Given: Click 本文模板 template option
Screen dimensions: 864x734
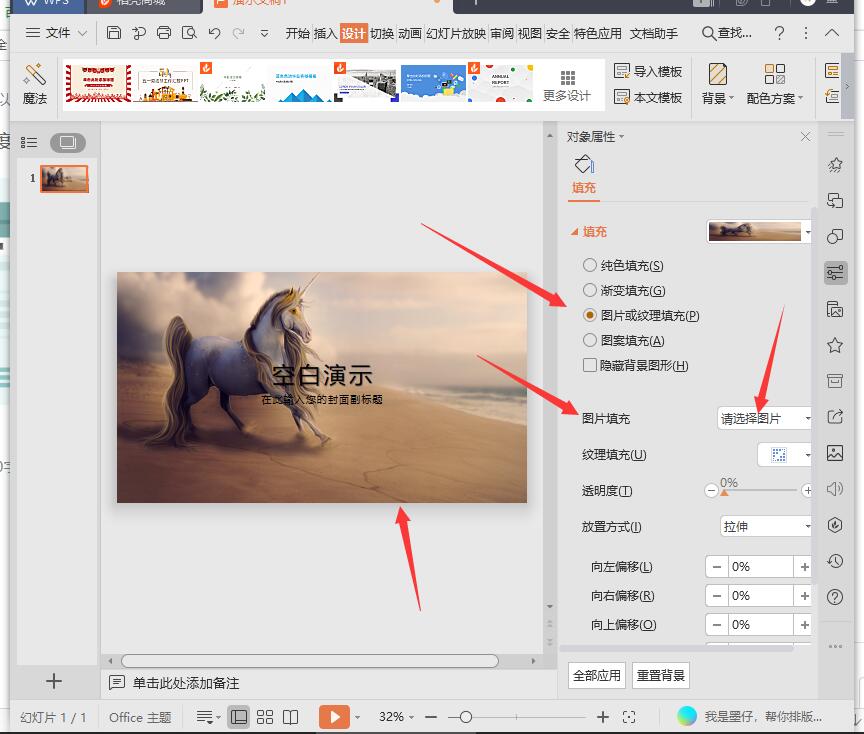Looking at the screenshot, I should point(648,98).
